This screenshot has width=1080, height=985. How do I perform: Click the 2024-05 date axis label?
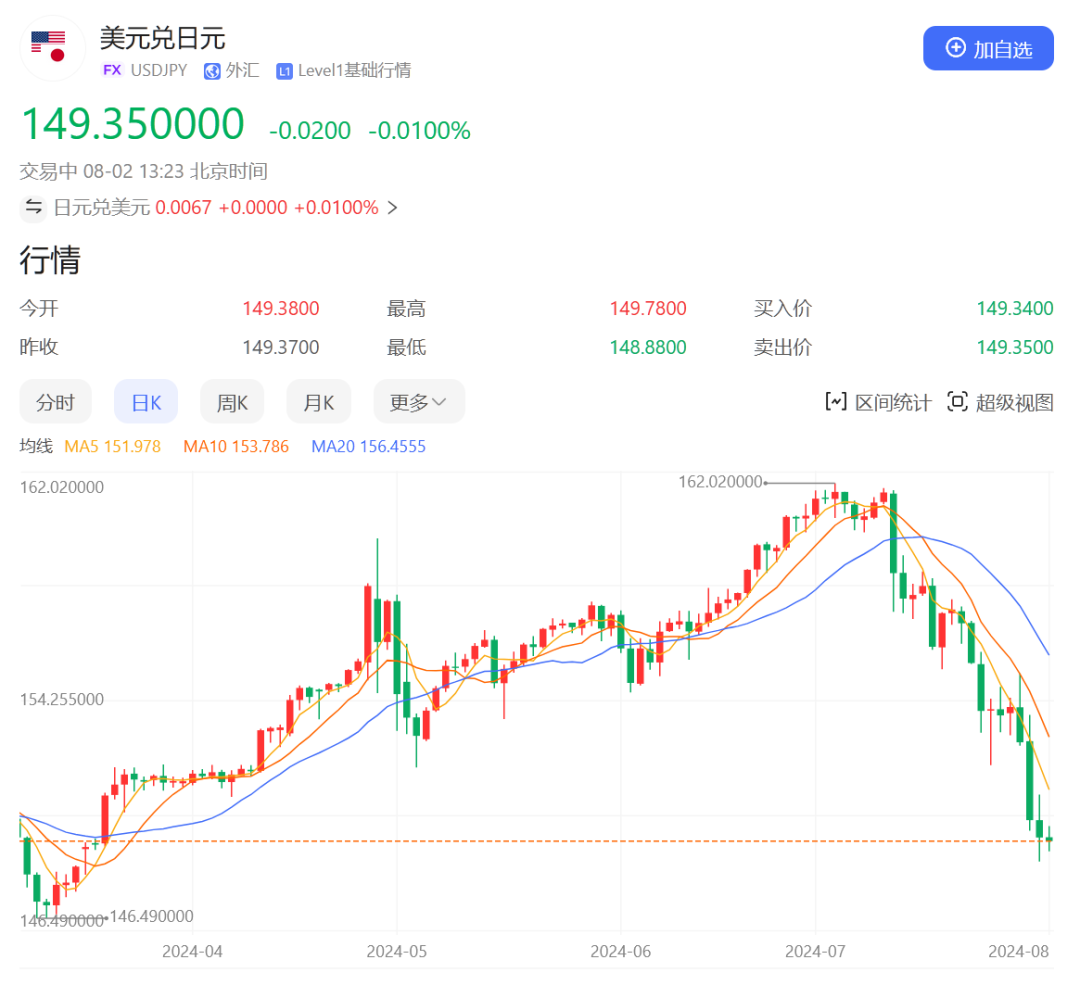pyautogui.click(x=397, y=951)
